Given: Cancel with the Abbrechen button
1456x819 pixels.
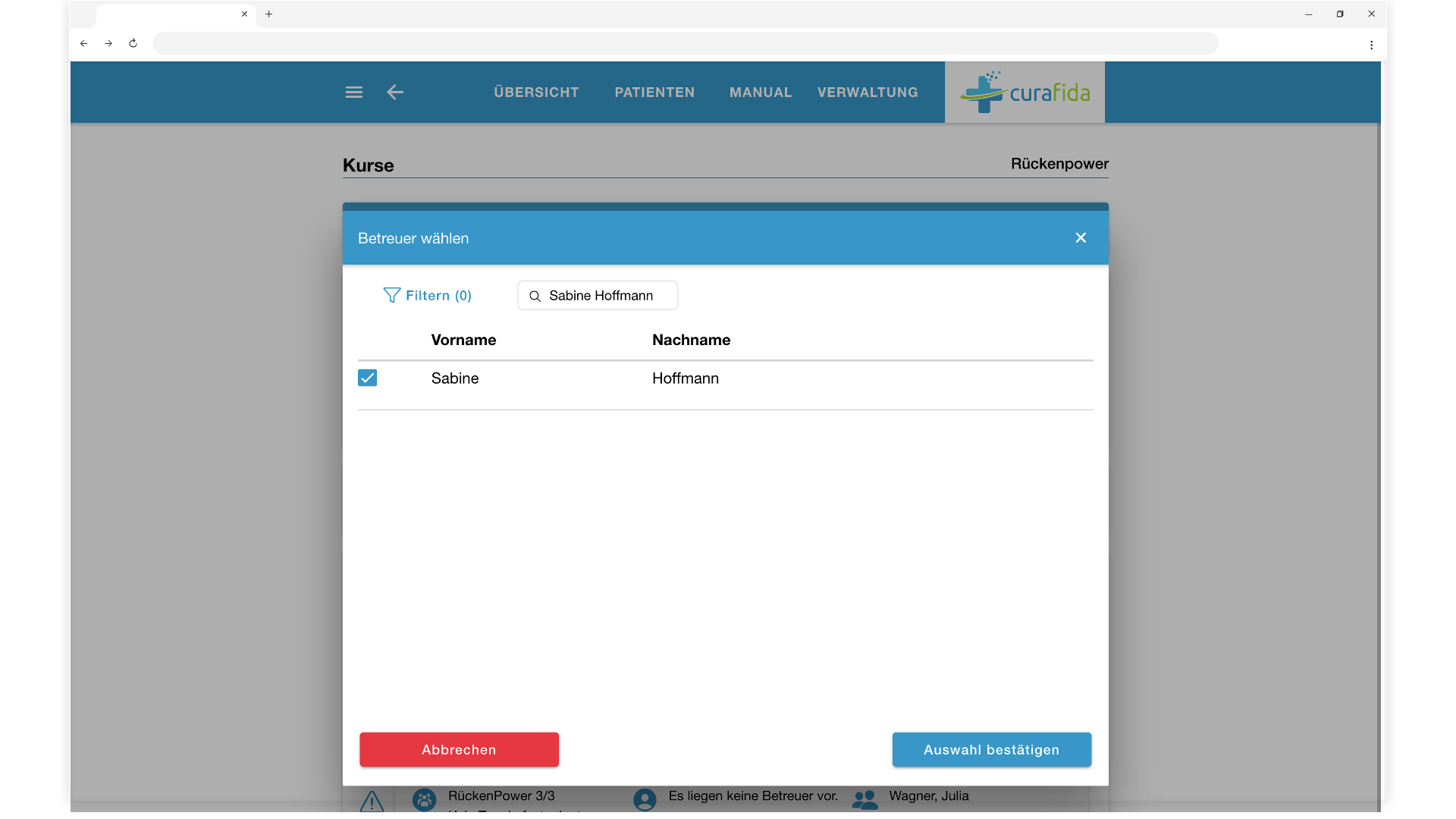Looking at the screenshot, I should (459, 750).
